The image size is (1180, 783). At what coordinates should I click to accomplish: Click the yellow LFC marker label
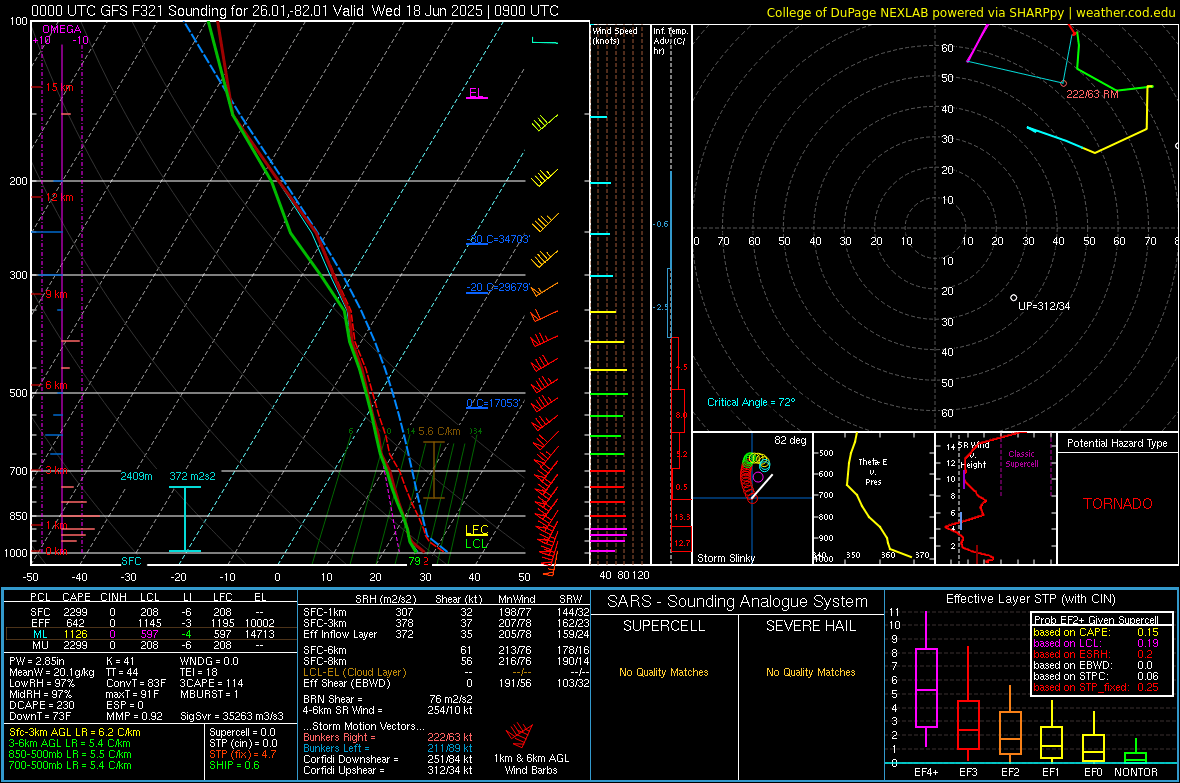pyautogui.click(x=476, y=530)
